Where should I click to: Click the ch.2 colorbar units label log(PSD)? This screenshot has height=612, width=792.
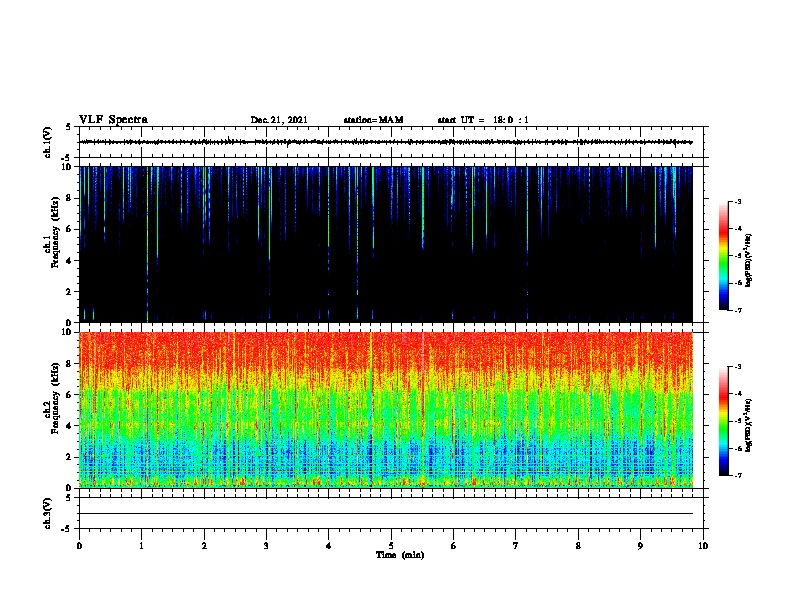748,425
